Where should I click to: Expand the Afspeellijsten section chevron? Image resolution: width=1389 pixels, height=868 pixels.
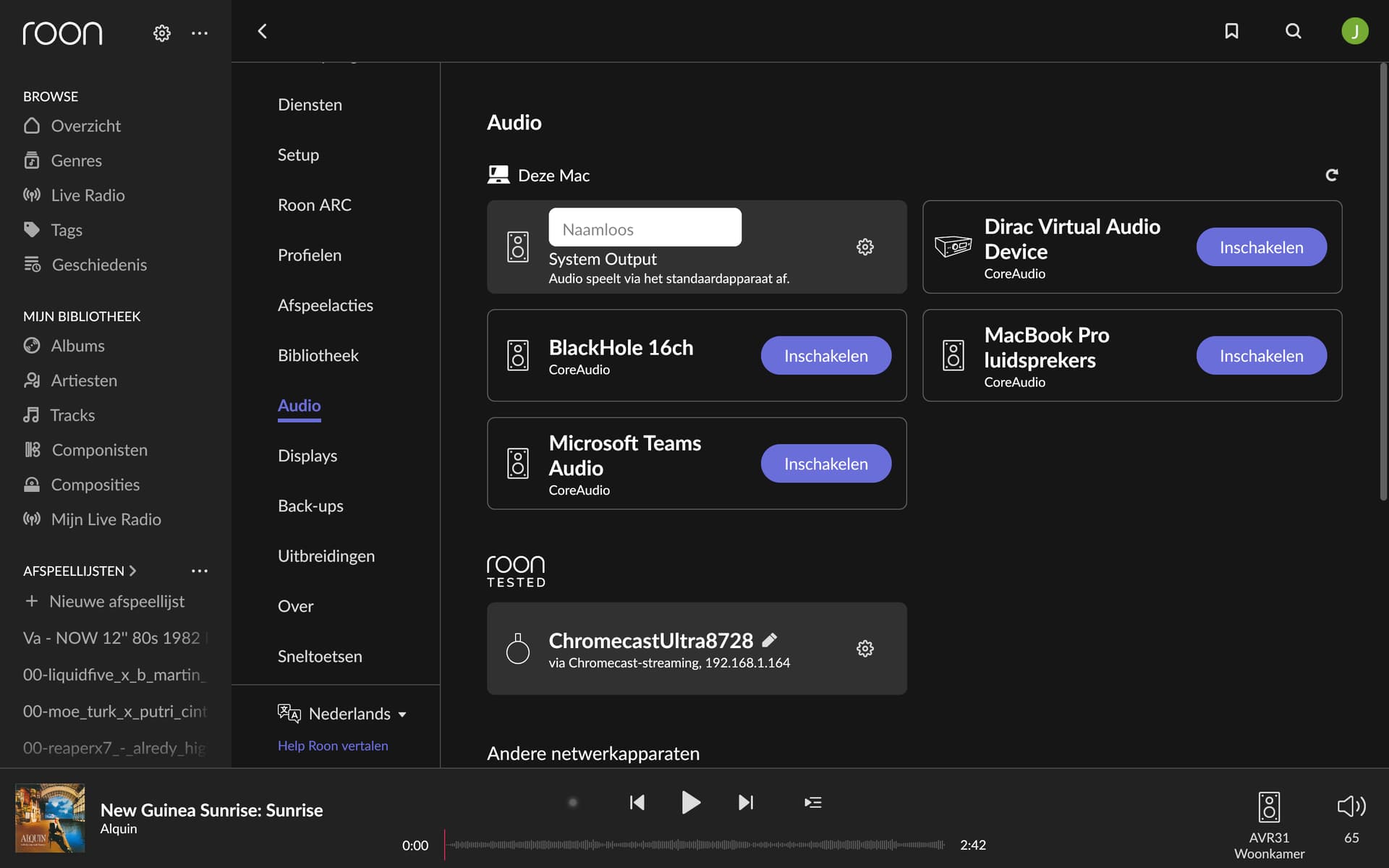click(x=132, y=571)
